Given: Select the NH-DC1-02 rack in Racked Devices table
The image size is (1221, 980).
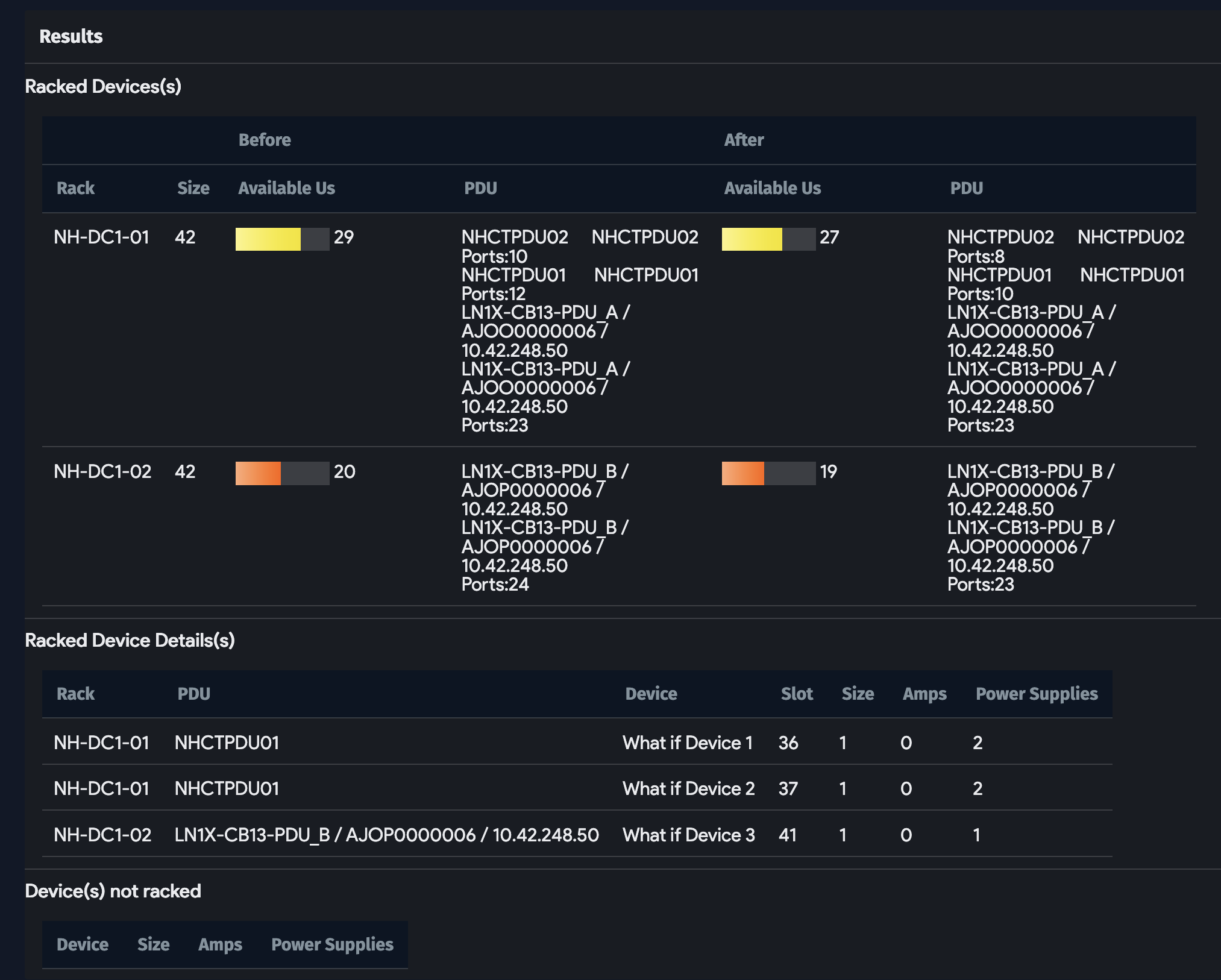Looking at the screenshot, I should 102,471.
